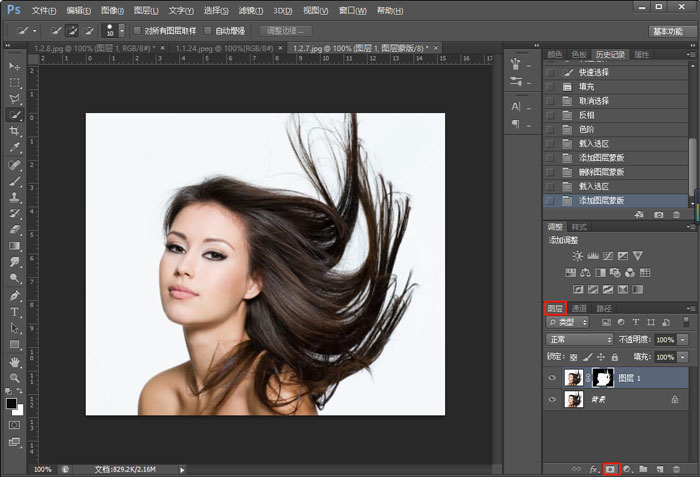Open the 文件(F) menu

(x=44, y=11)
